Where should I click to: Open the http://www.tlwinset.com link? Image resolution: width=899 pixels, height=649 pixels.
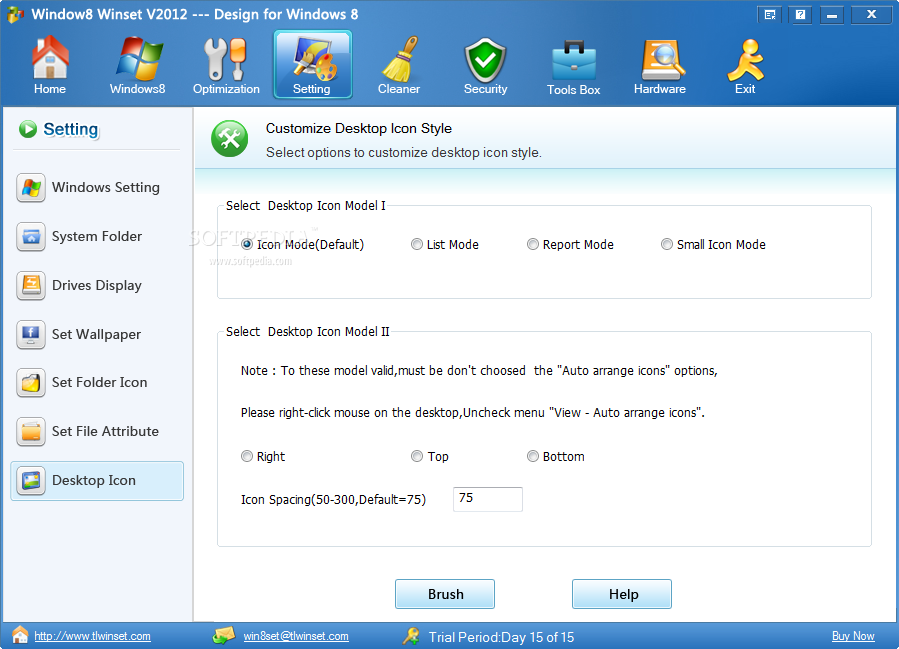click(92, 636)
